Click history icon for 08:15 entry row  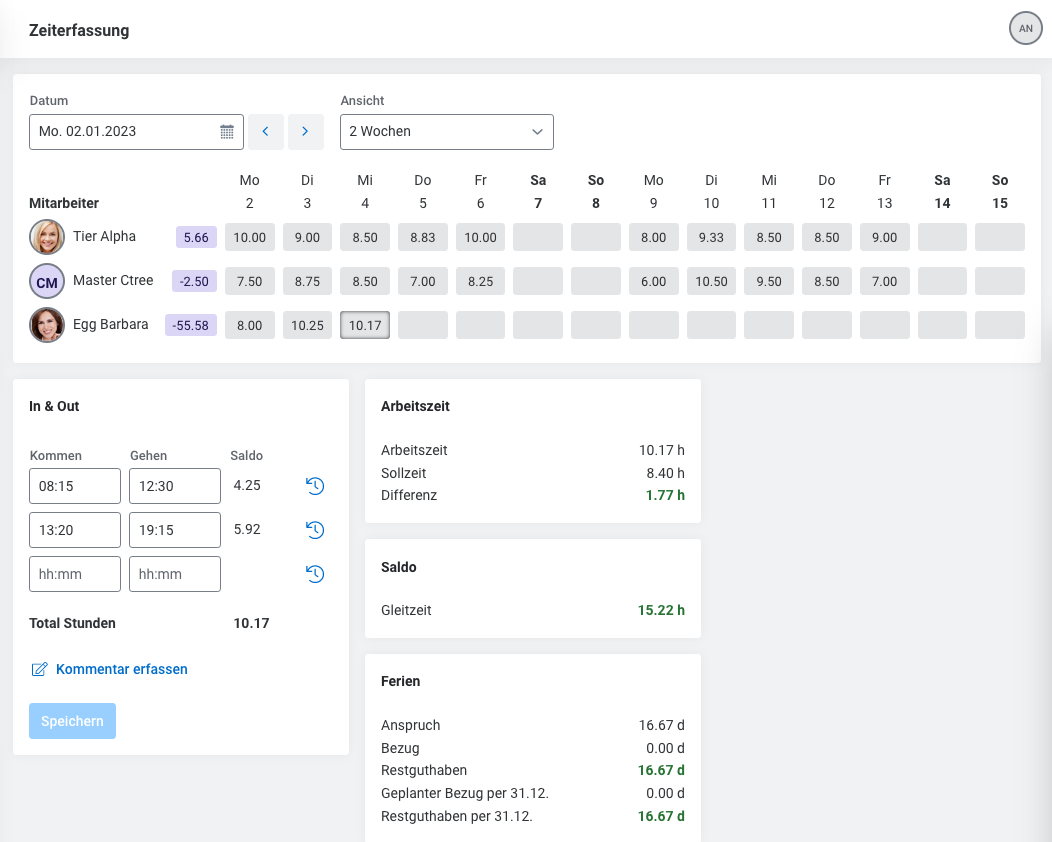coord(315,486)
